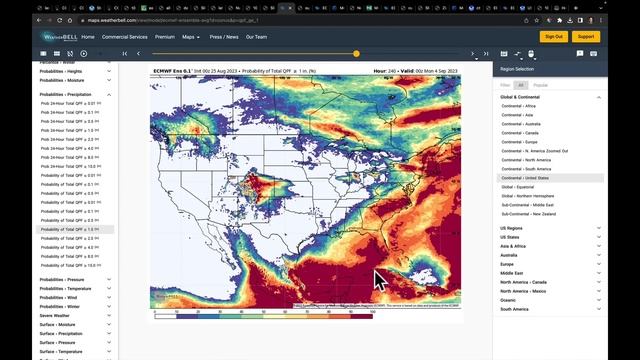Image resolution: width=640 pixels, height=360 pixels.
Task: Open the mouse interaction options icon
Action: (531, 53)
